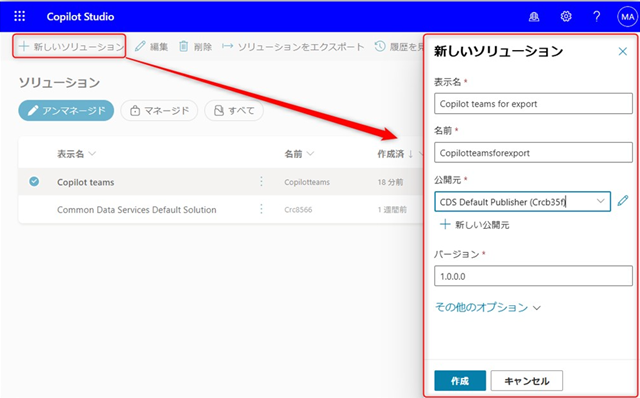The width and height of the screenshot is (640, 398).
Task: Click the 新しいソリューション toolbar button
Action: tap(71, 47)
